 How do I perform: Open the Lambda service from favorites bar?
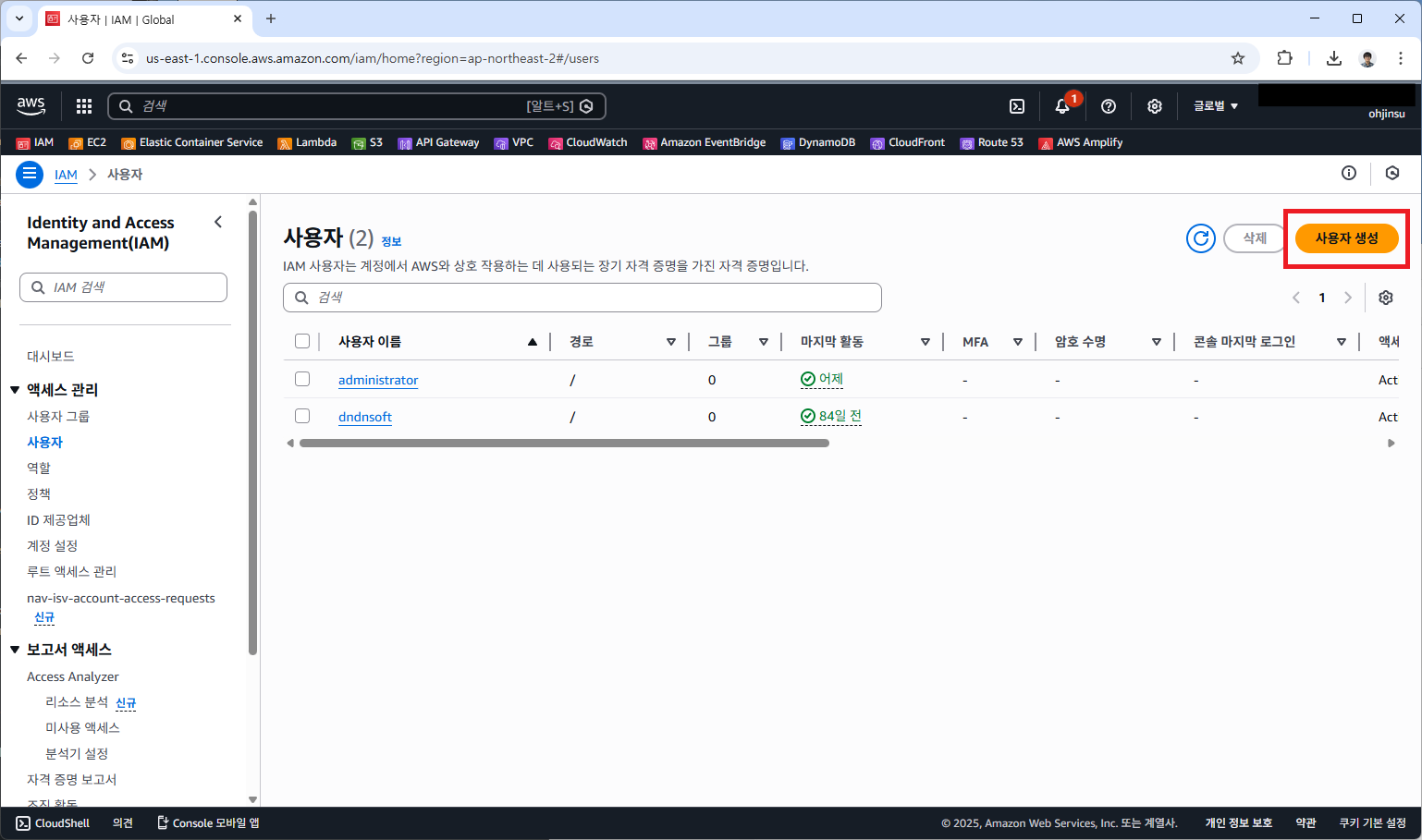coord(307,142)
